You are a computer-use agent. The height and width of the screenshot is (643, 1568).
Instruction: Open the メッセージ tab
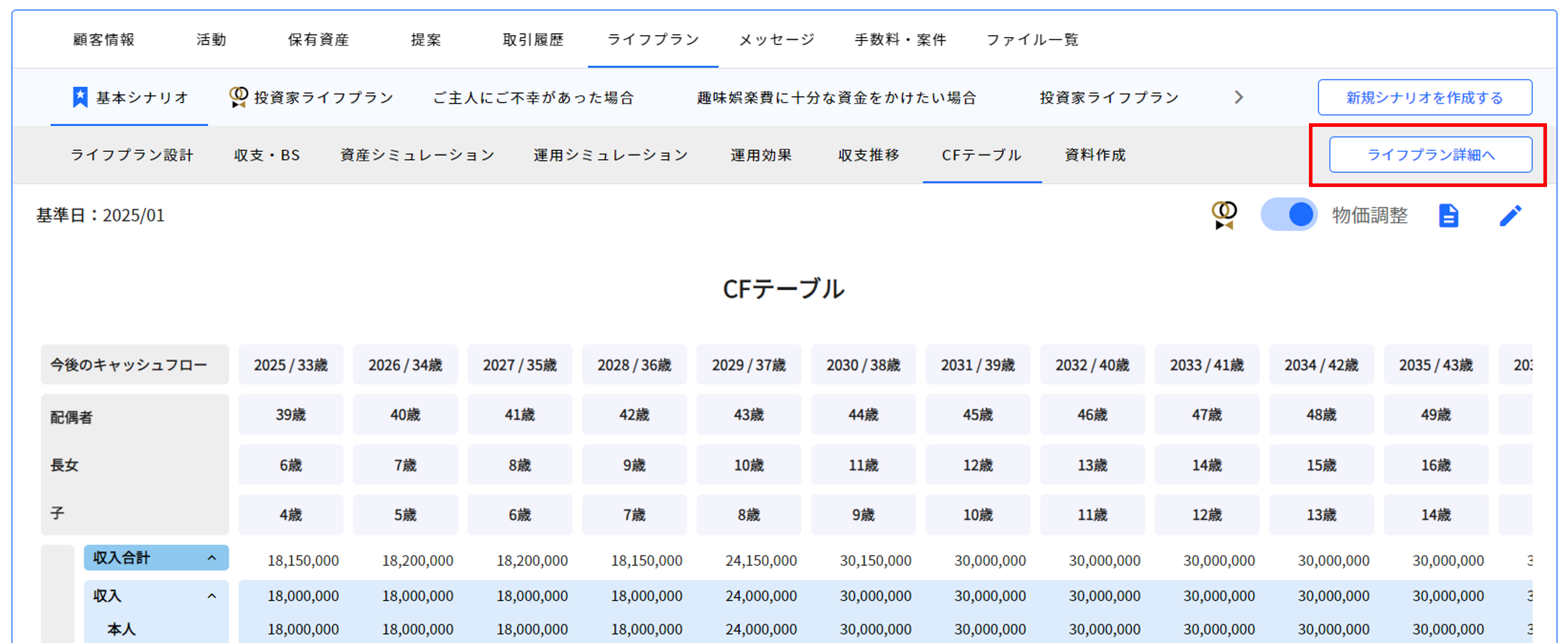(x=776, y=40)
